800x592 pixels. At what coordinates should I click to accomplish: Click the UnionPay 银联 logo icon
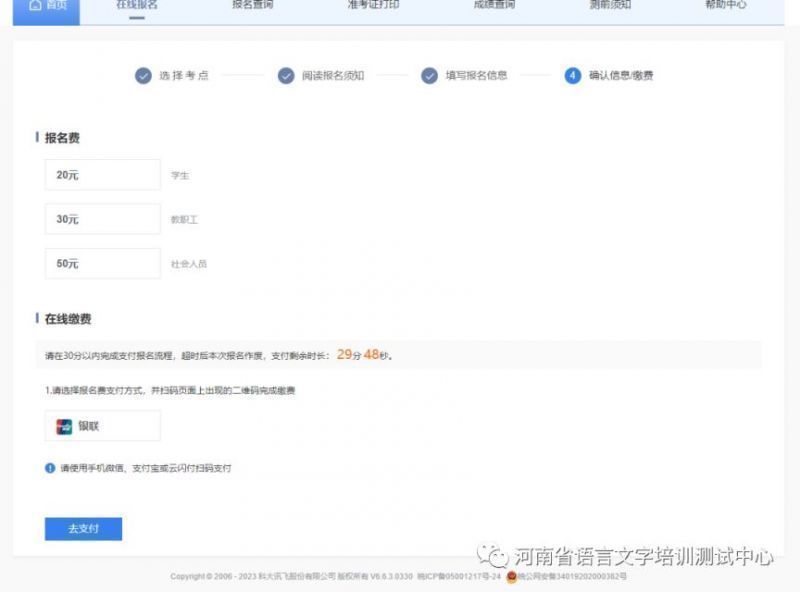point(62,425)
